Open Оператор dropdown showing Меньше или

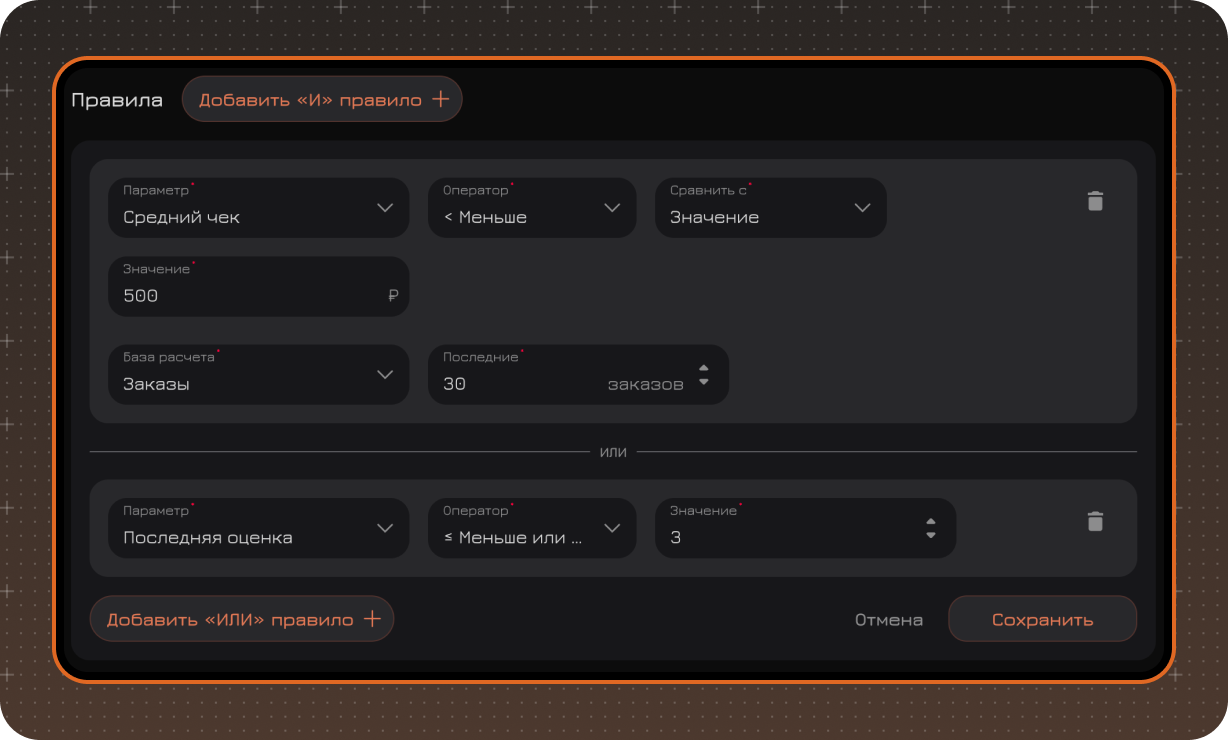coord(532,528)
